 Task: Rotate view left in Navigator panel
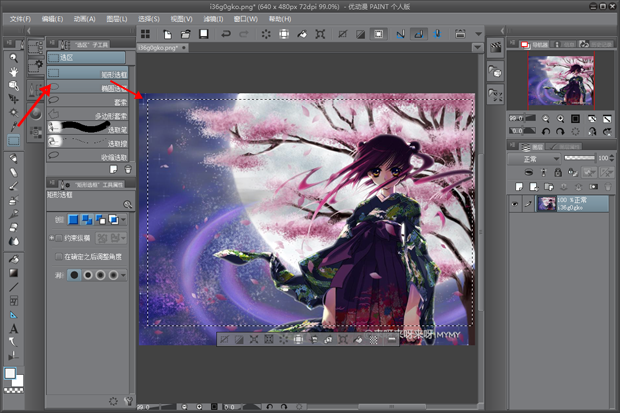546,131
